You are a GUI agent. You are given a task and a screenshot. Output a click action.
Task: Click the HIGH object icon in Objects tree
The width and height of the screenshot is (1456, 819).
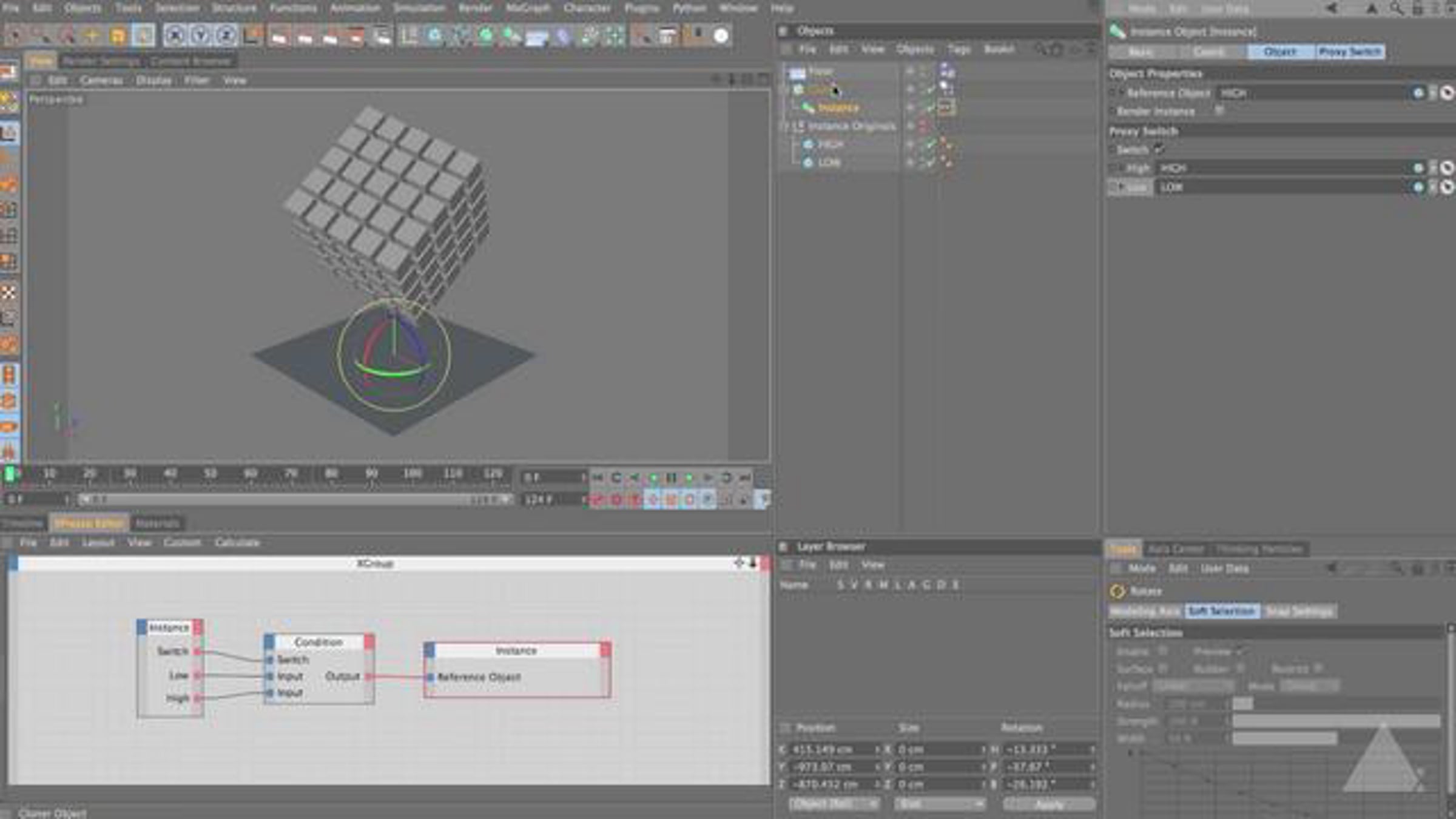808,144
